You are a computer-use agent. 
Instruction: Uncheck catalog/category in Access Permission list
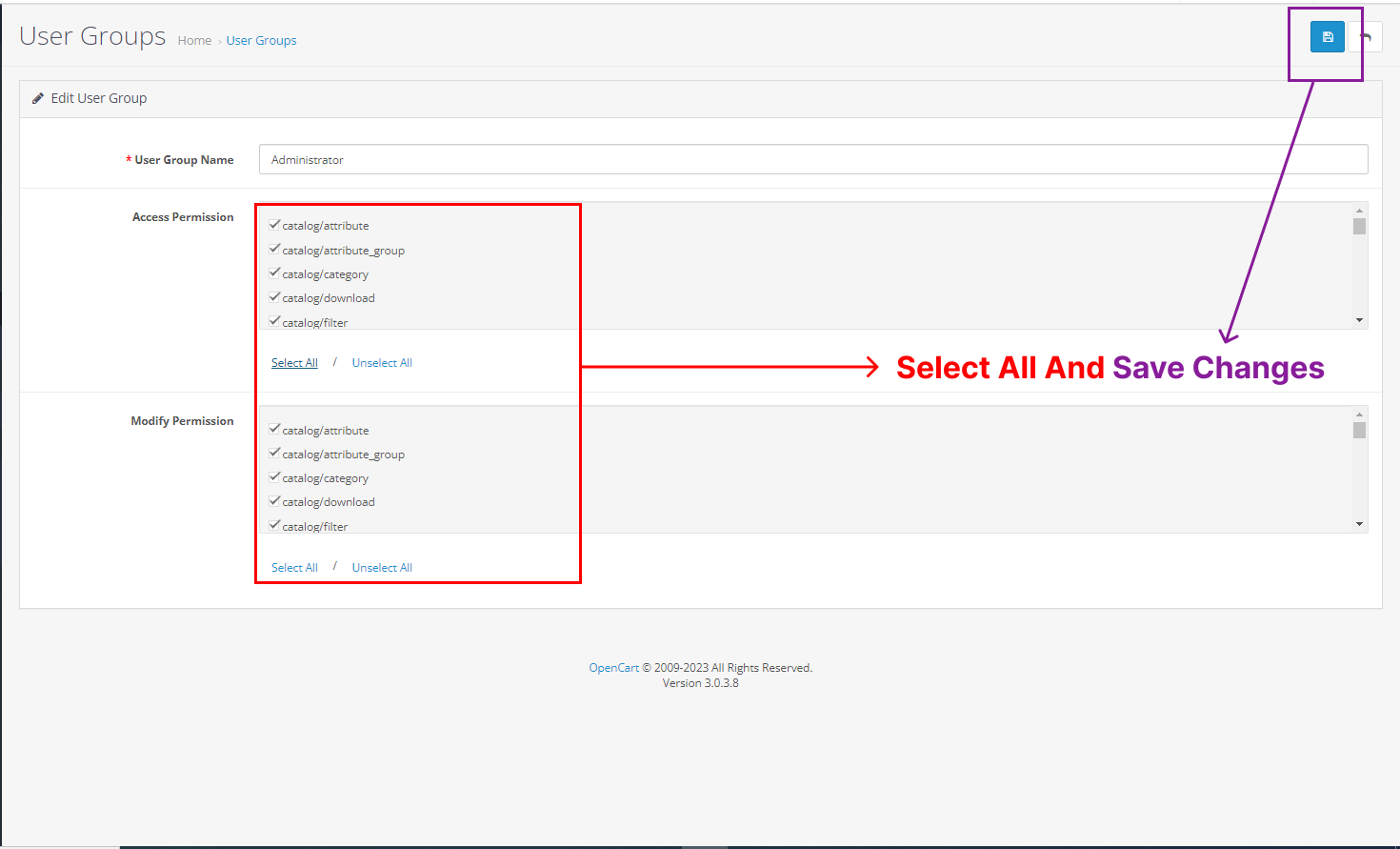274,273
